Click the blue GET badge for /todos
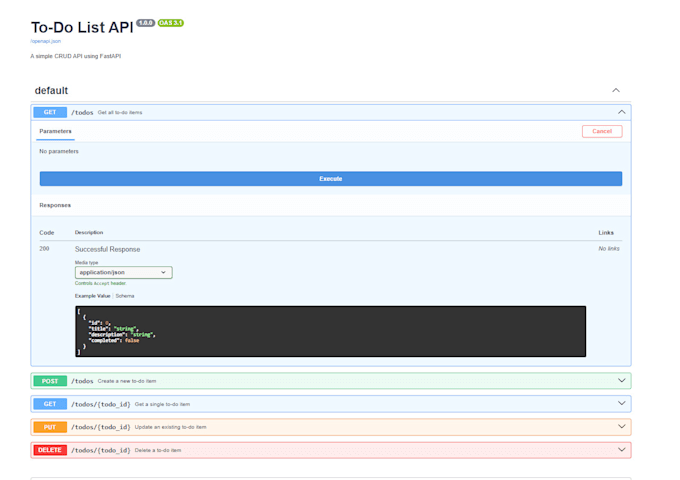The image size is (680, 480). [x=50, y=112]
